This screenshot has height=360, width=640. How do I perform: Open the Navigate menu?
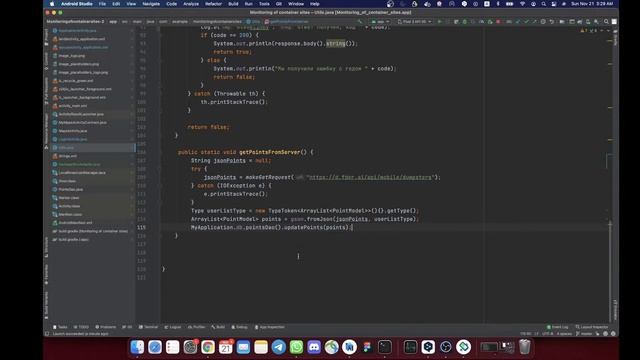tap(151, 4)
